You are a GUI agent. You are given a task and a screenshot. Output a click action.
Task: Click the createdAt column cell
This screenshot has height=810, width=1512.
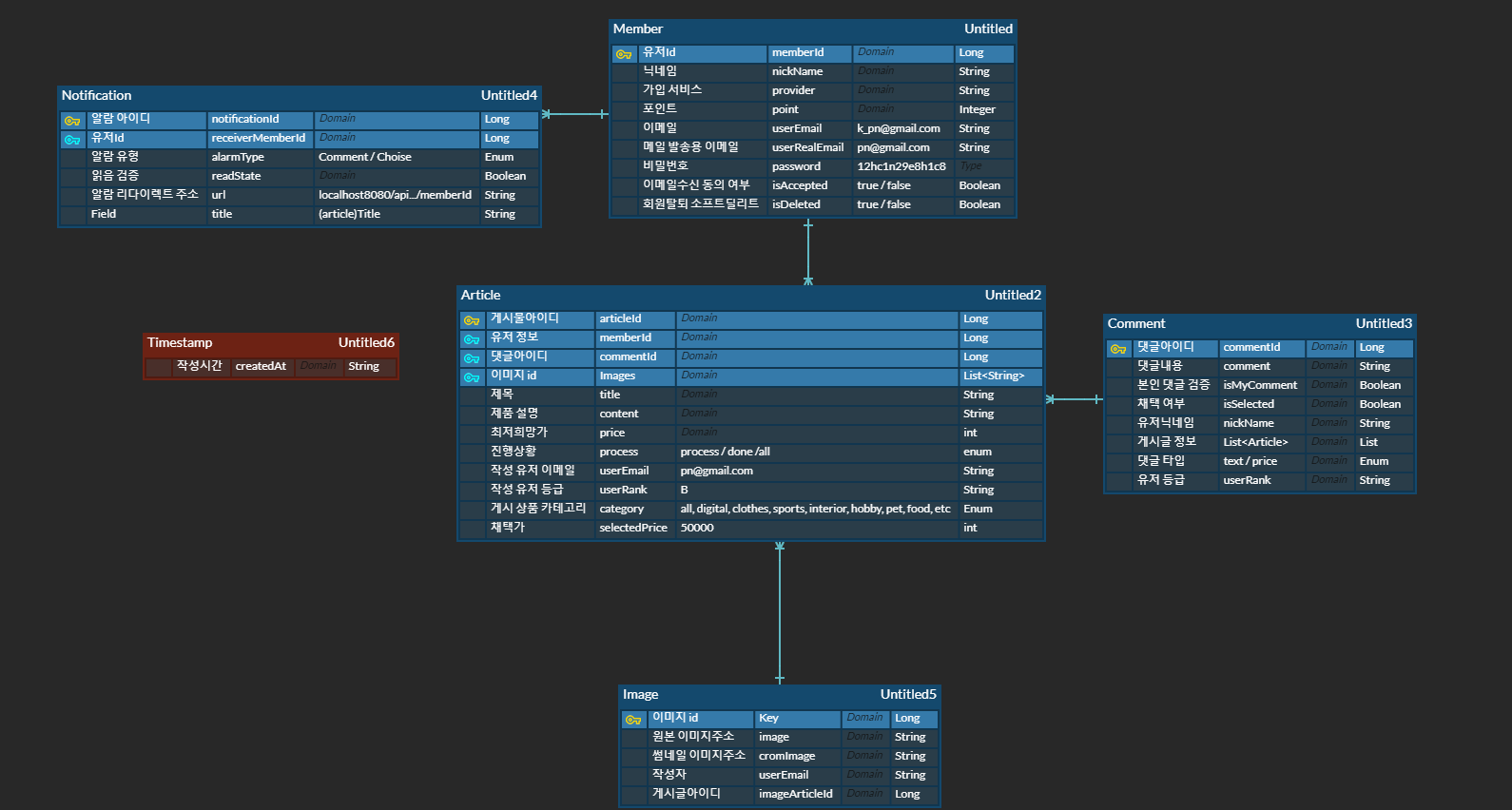coord(262,366)
